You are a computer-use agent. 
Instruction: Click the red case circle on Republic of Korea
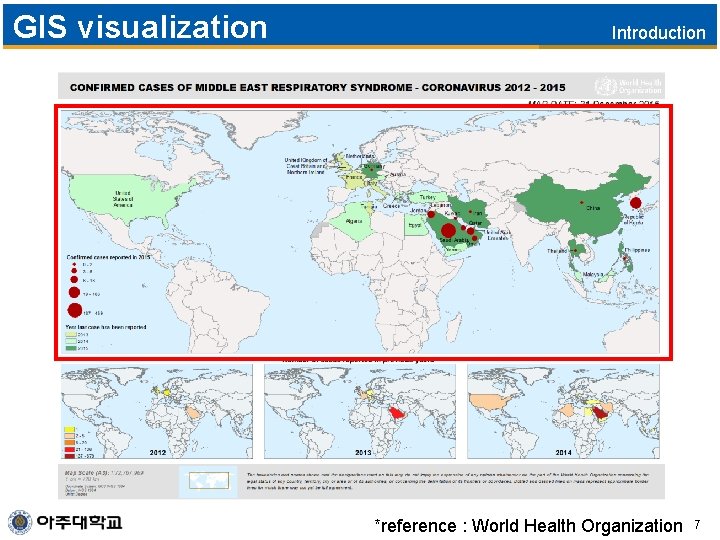pos(636,202)
